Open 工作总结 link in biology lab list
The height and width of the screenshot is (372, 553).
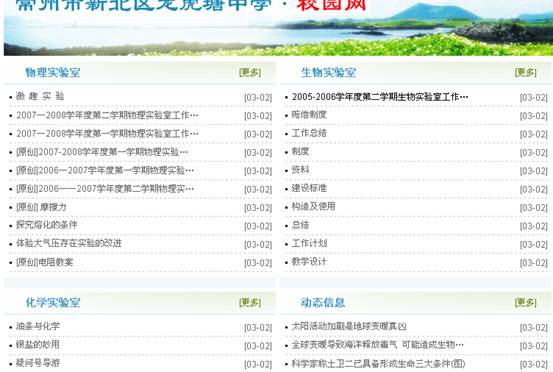point(309,133)
